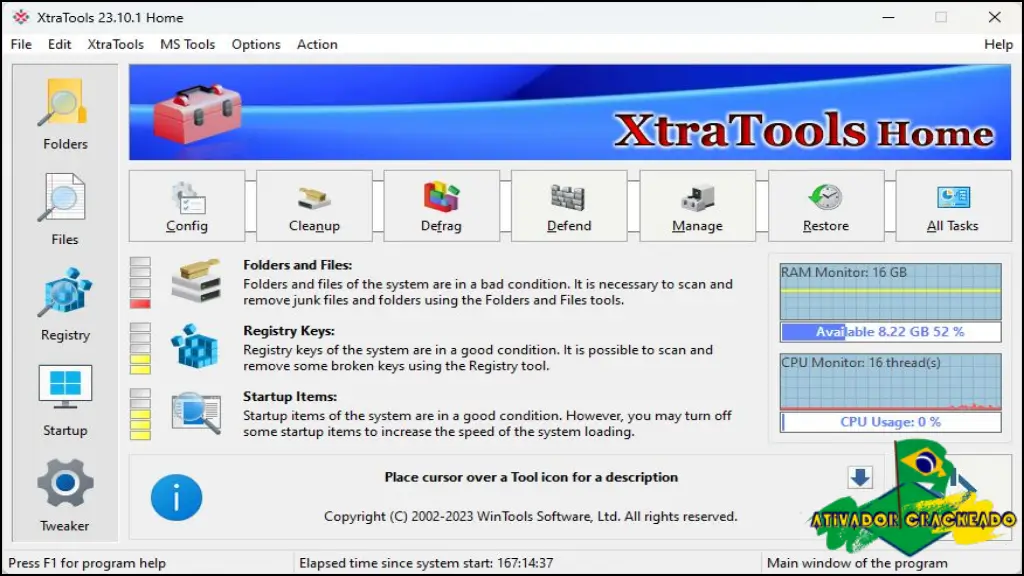Screen dimensions: 1024x576
Task: Click the 'Folders and Files:' heading
Action: pos(297,265)
